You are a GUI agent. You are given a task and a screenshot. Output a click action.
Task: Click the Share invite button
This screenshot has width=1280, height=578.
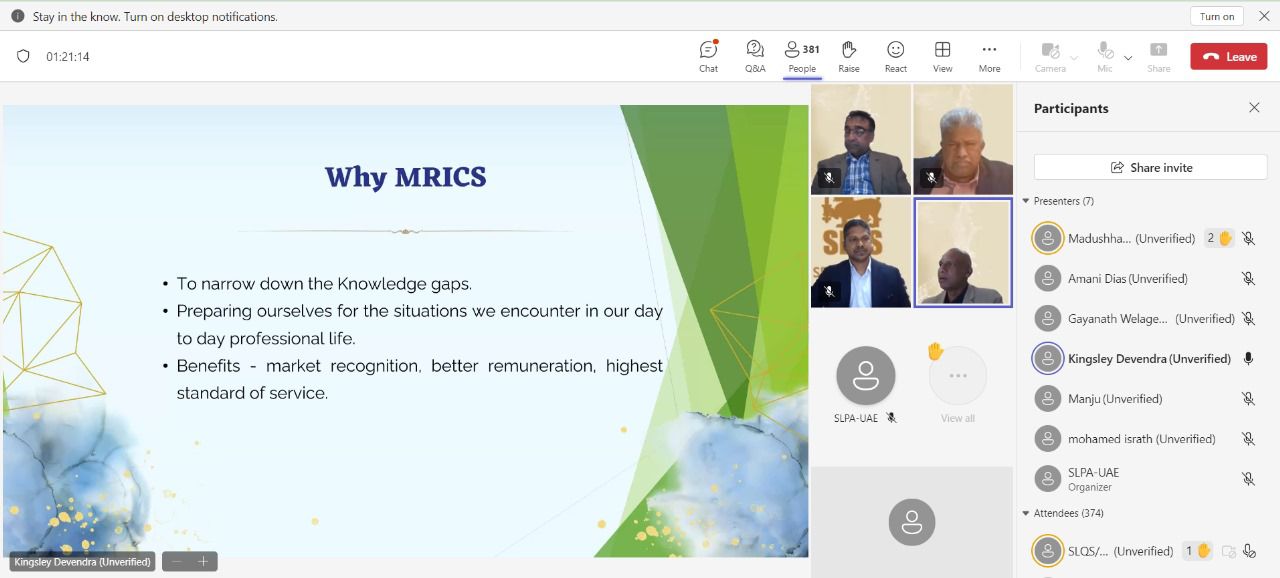[1150, 167]
